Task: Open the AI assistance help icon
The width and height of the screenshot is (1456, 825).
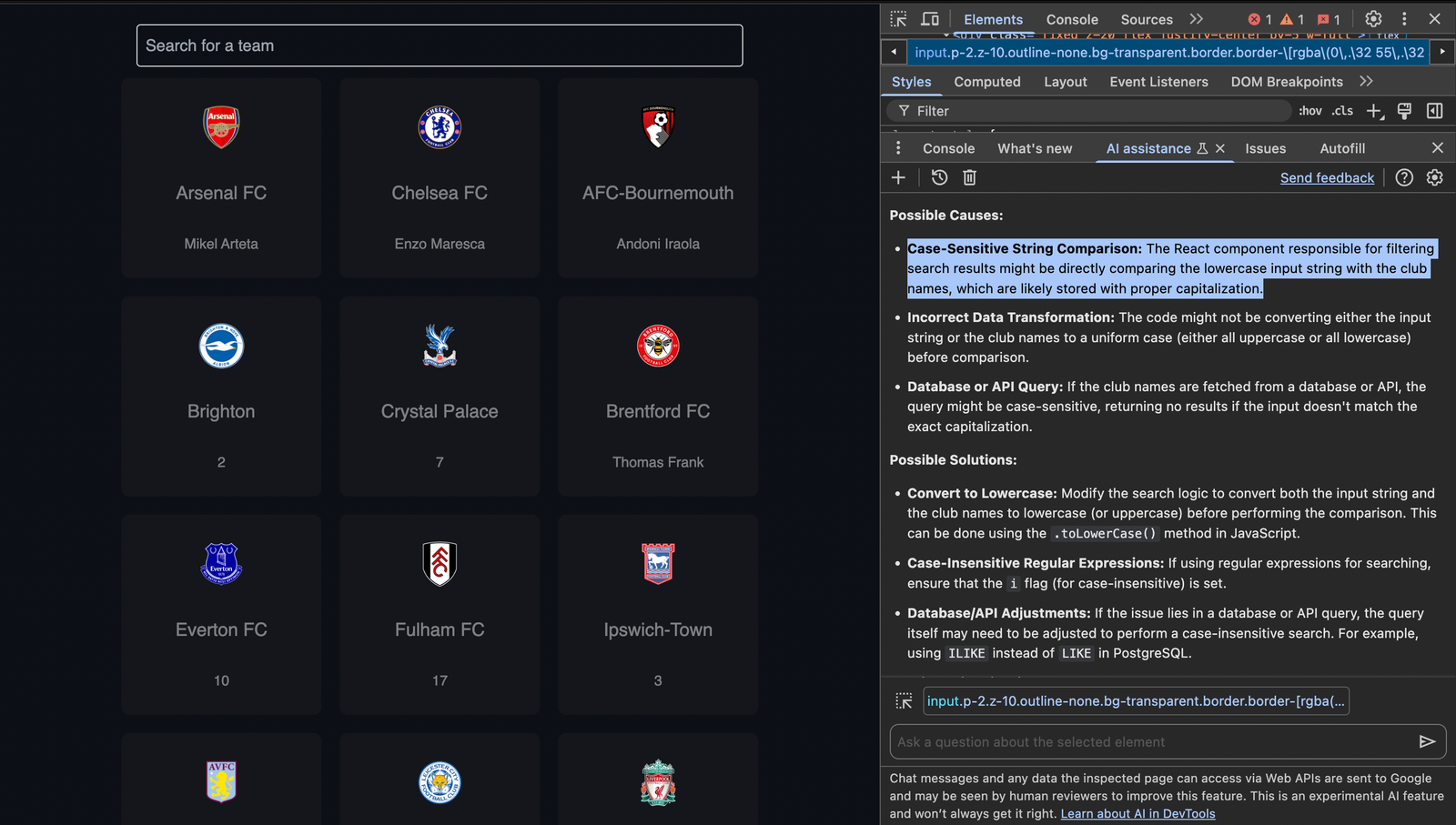Action: pos(1404,177)
